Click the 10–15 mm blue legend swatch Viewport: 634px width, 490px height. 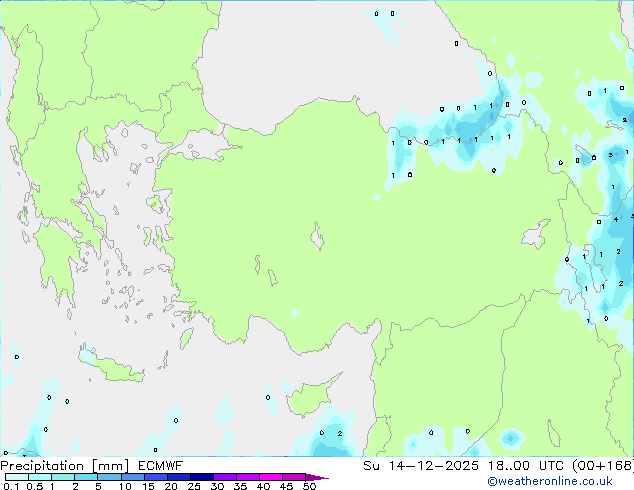click(132, 477)
